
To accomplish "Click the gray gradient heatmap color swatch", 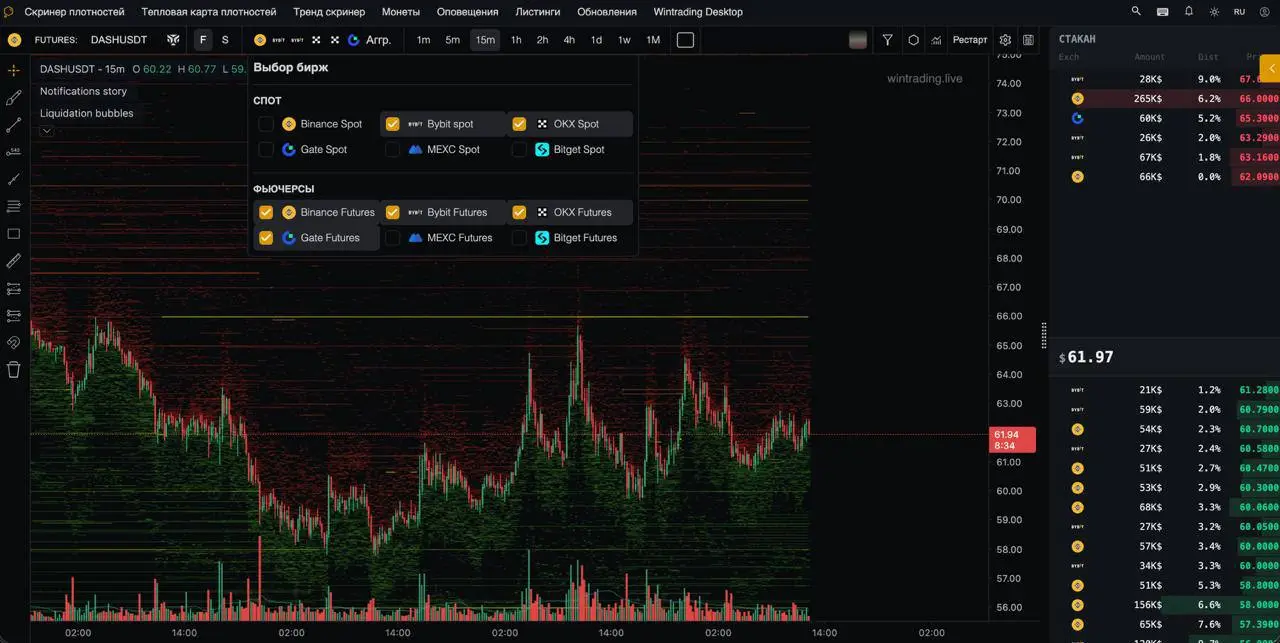I will pyautogui.click(x=857, y=40).
